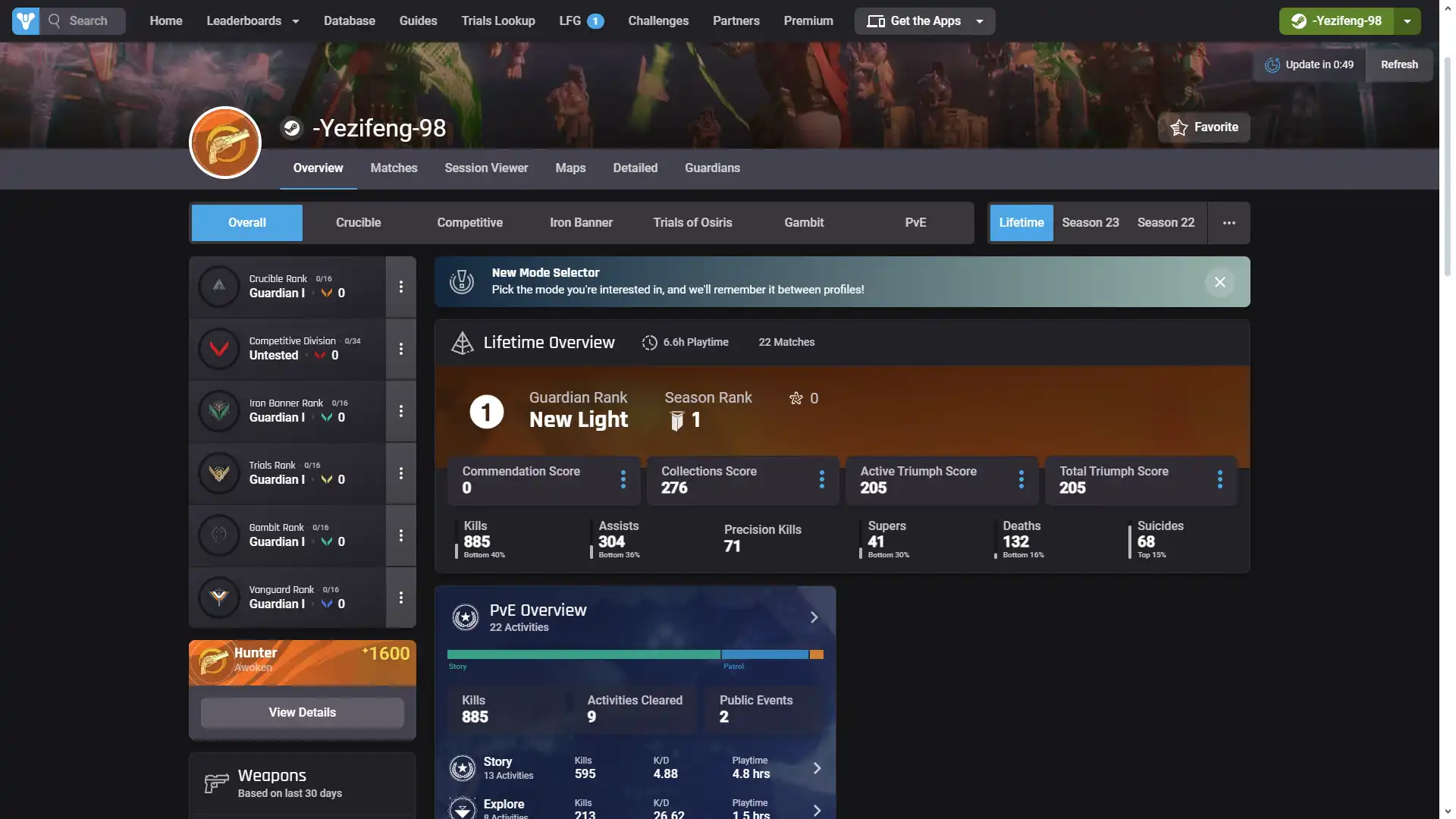Select the Lifetime filter
This screenshot has width=1456, height=819.
(1021, 223)
